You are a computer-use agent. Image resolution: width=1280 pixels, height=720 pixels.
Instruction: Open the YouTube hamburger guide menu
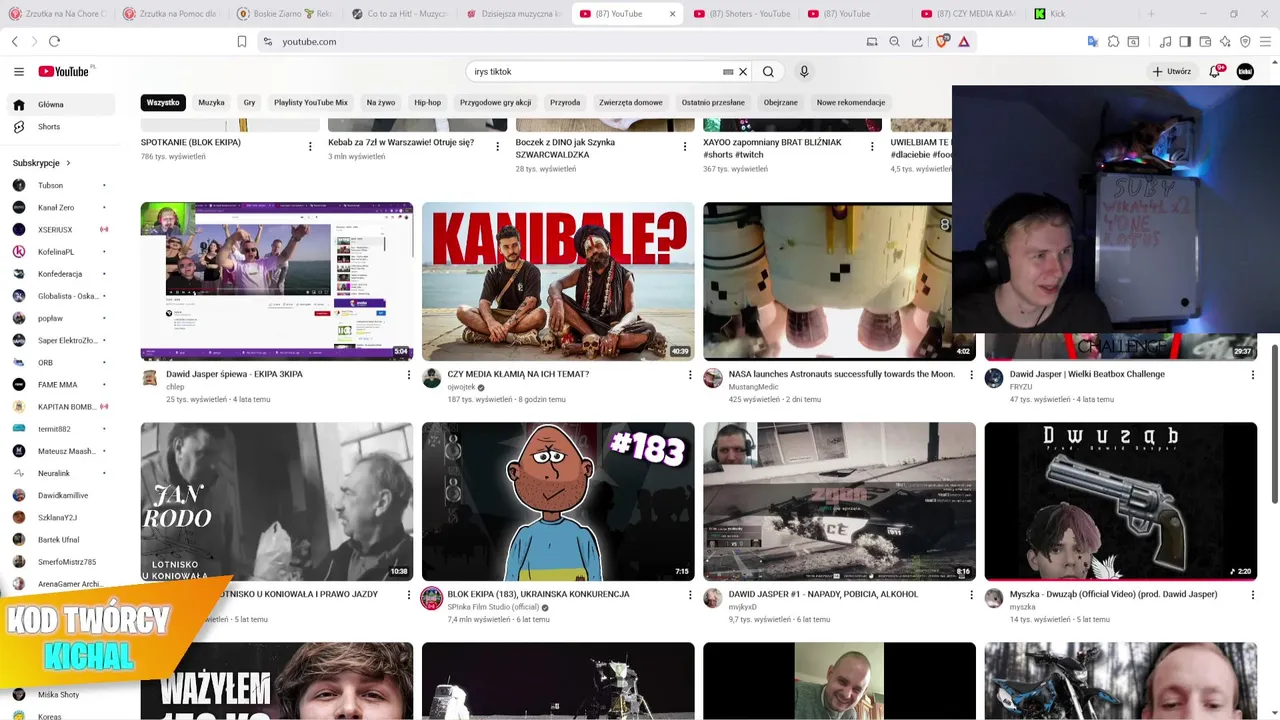[x=19, y=71]
